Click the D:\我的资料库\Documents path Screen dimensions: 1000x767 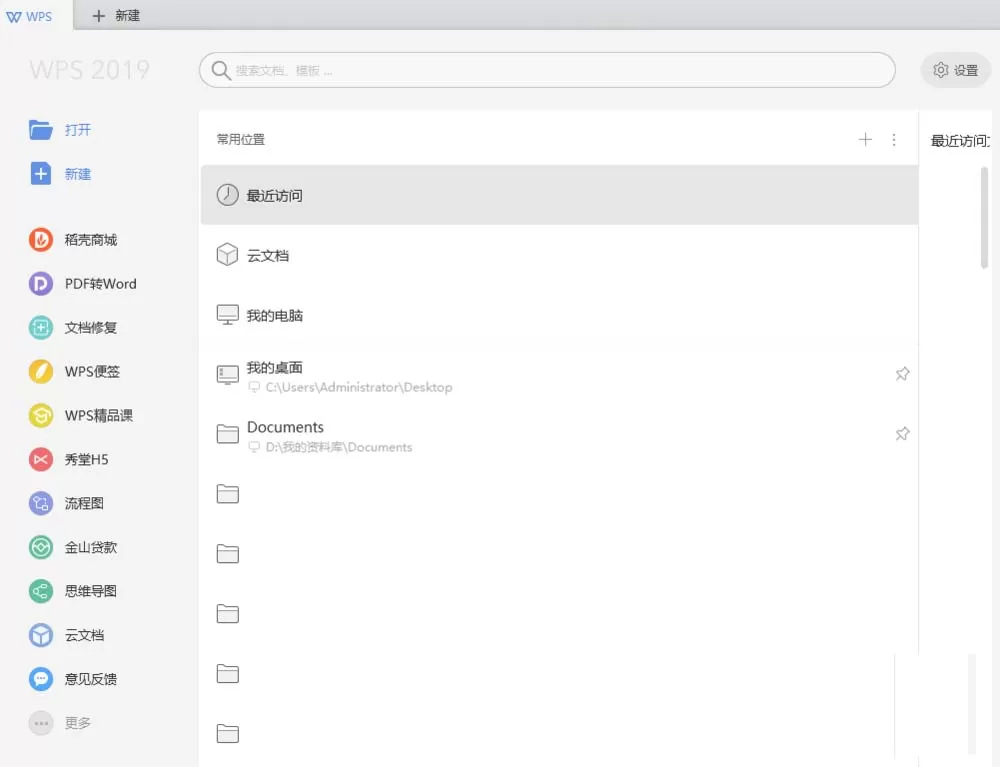(339, 447)
